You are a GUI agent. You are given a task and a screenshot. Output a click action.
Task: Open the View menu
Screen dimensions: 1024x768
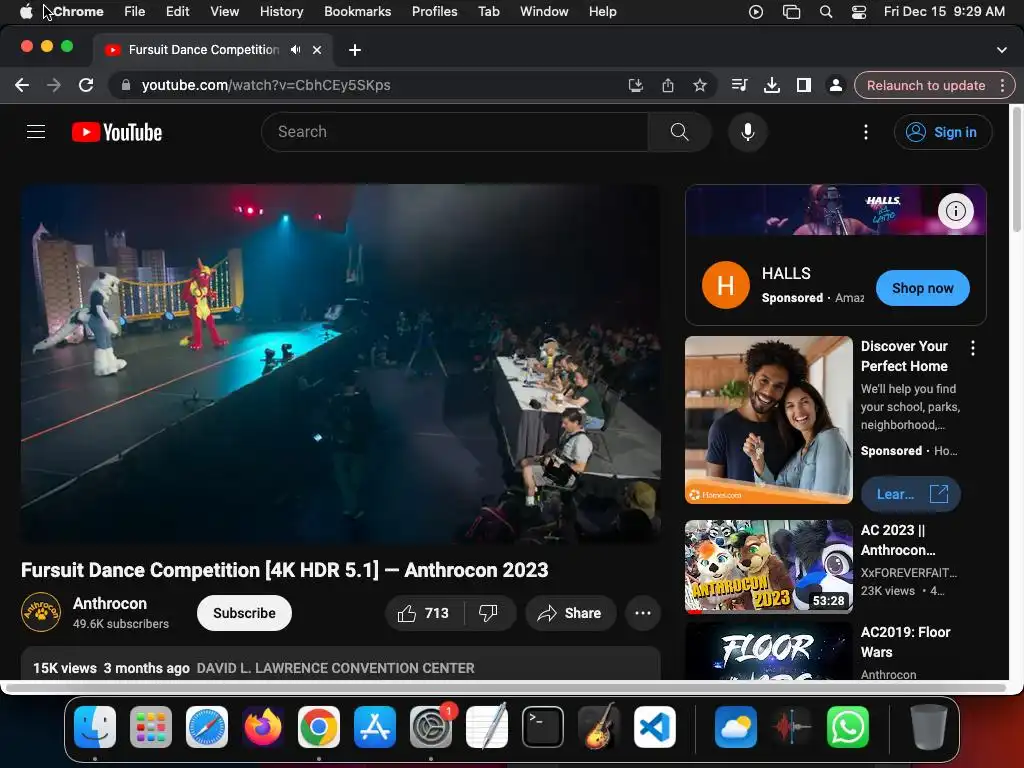[x=224, y=12]
